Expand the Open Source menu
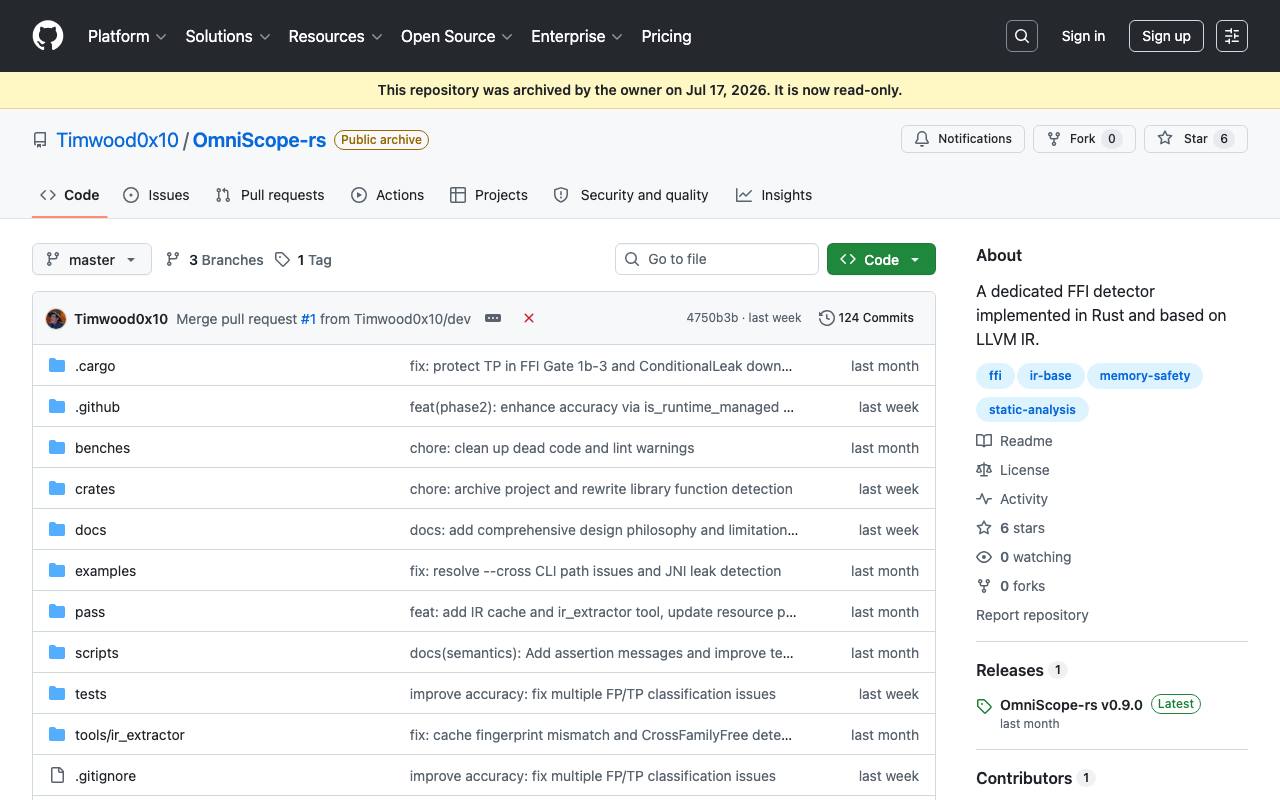The image size is (1280, 800). click(457, 36)
